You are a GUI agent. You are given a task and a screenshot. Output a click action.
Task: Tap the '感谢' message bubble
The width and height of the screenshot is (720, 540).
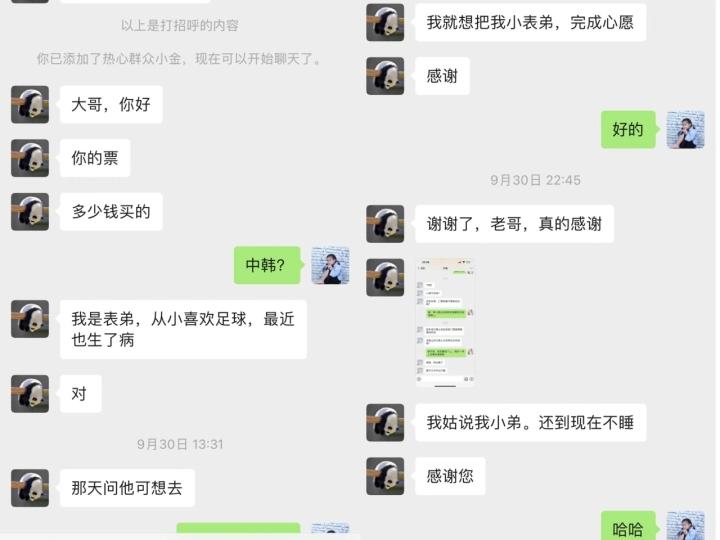[443, 76]
